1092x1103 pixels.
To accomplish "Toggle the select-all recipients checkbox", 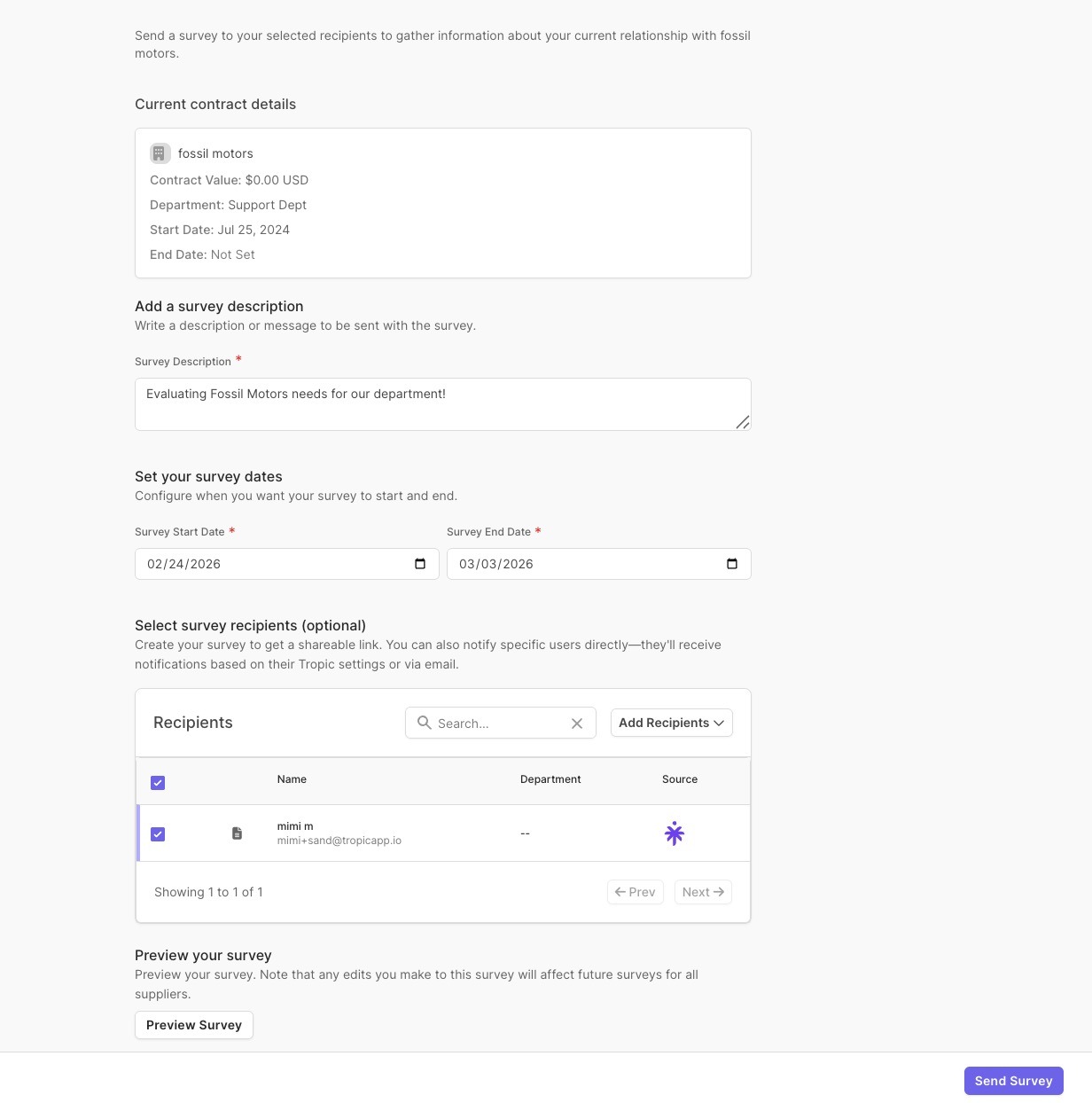I will (158, 783).
